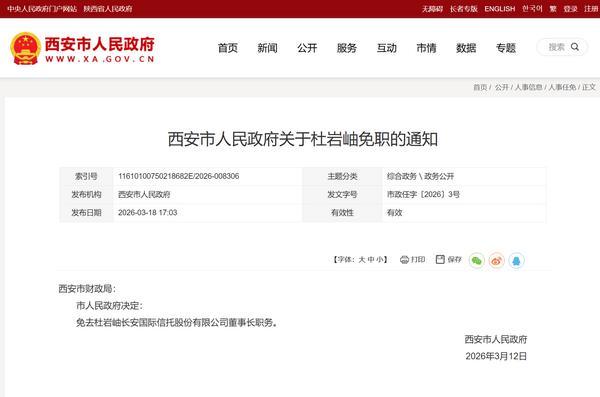Click the 登录 login link
Screen dimensions: 600x397
coord(570,9)
